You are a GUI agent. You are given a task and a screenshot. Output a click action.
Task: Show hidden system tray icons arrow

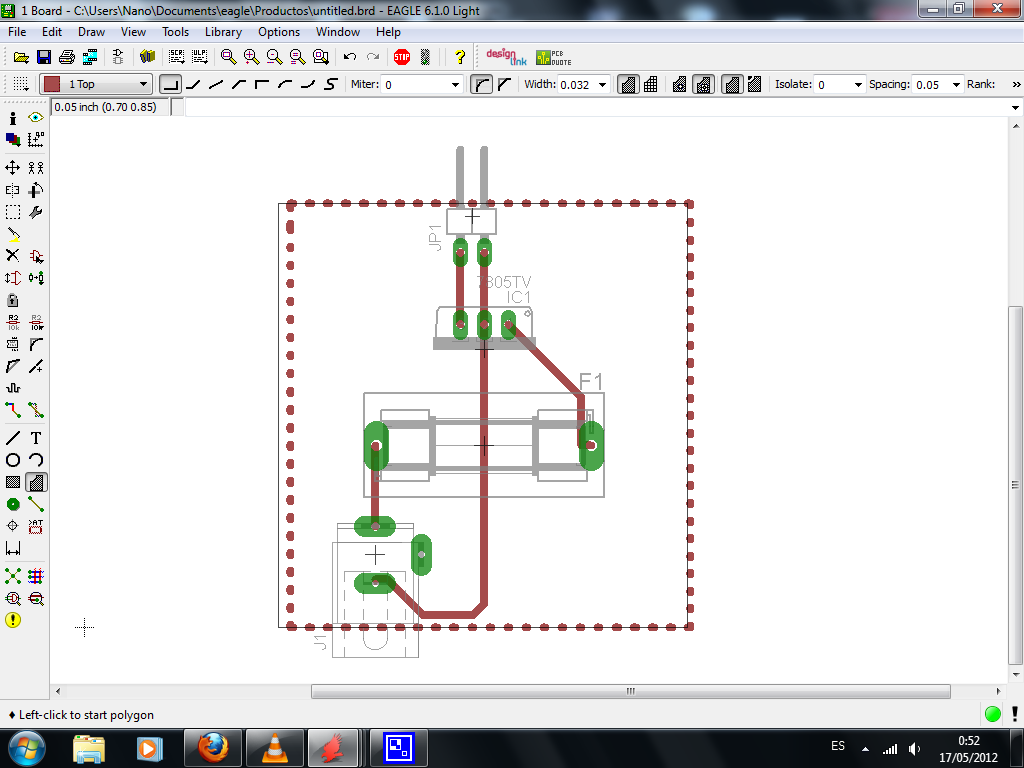pos(865,748)
